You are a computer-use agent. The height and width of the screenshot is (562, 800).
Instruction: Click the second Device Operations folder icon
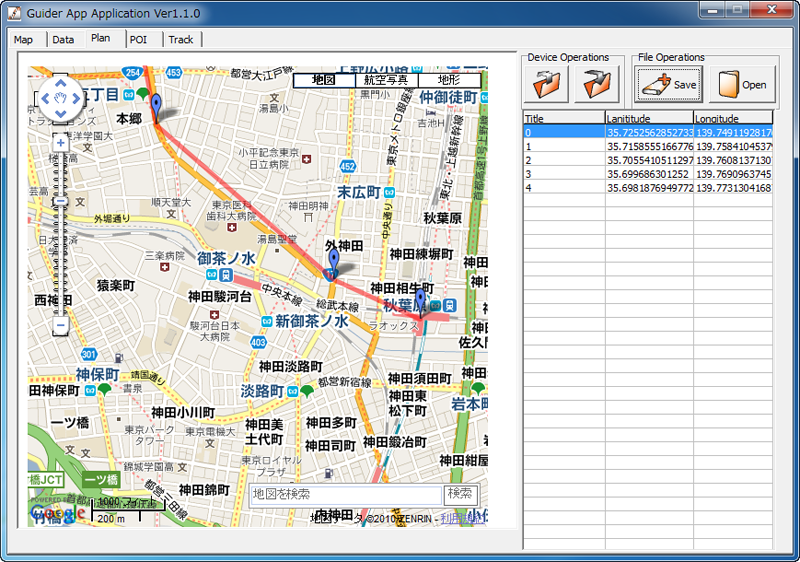click(596, 84)
